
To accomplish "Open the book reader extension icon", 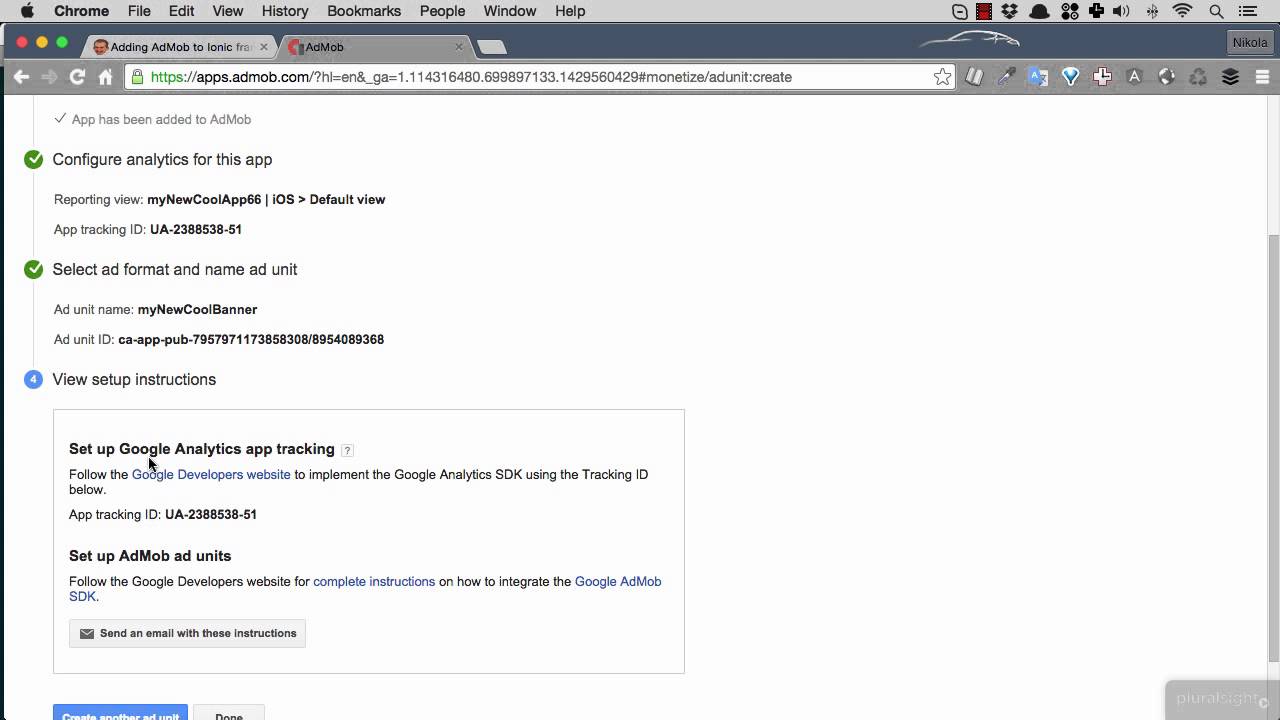I will pos(974,77).
